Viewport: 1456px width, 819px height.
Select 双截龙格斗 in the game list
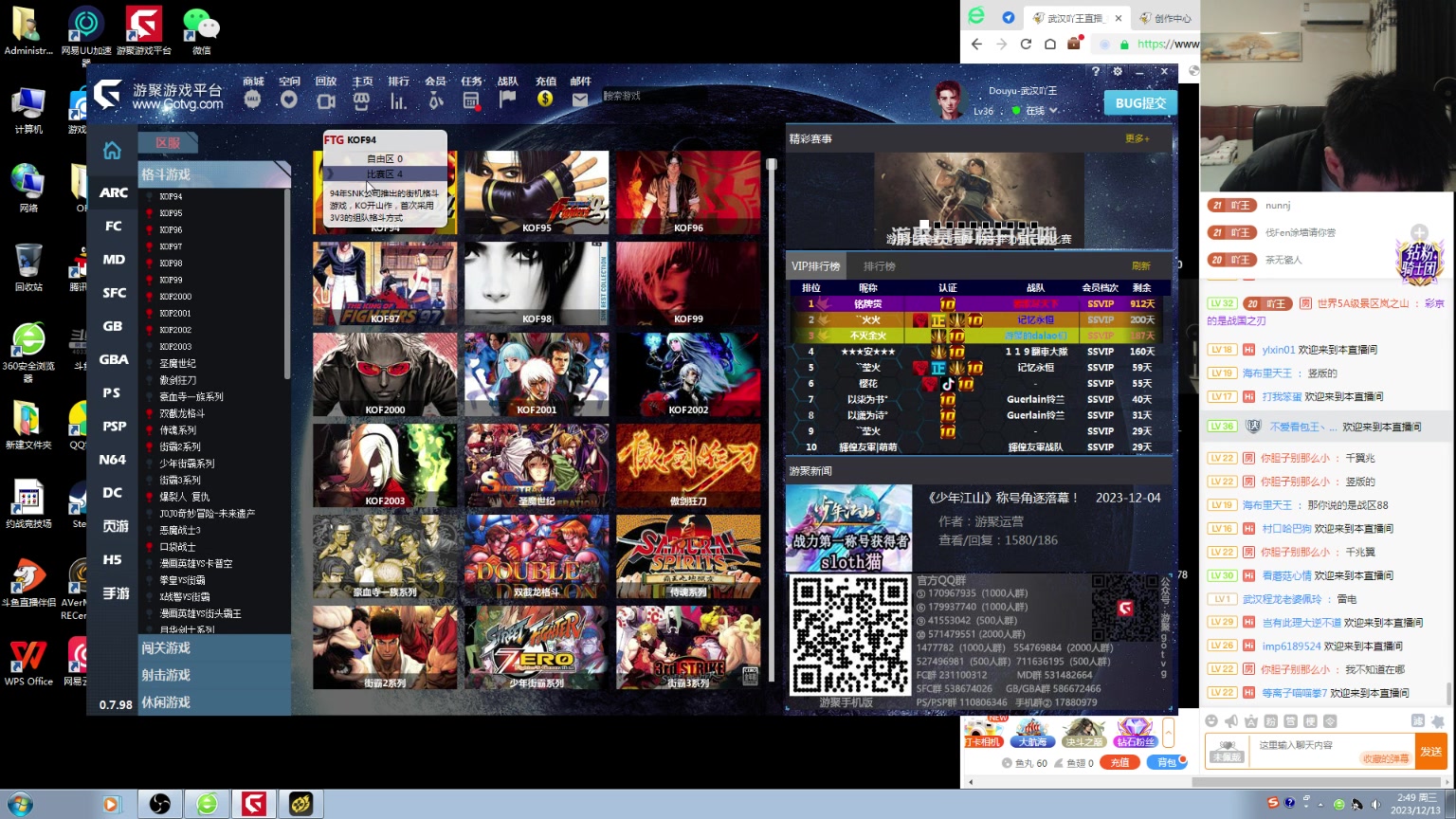click(182, 413)
